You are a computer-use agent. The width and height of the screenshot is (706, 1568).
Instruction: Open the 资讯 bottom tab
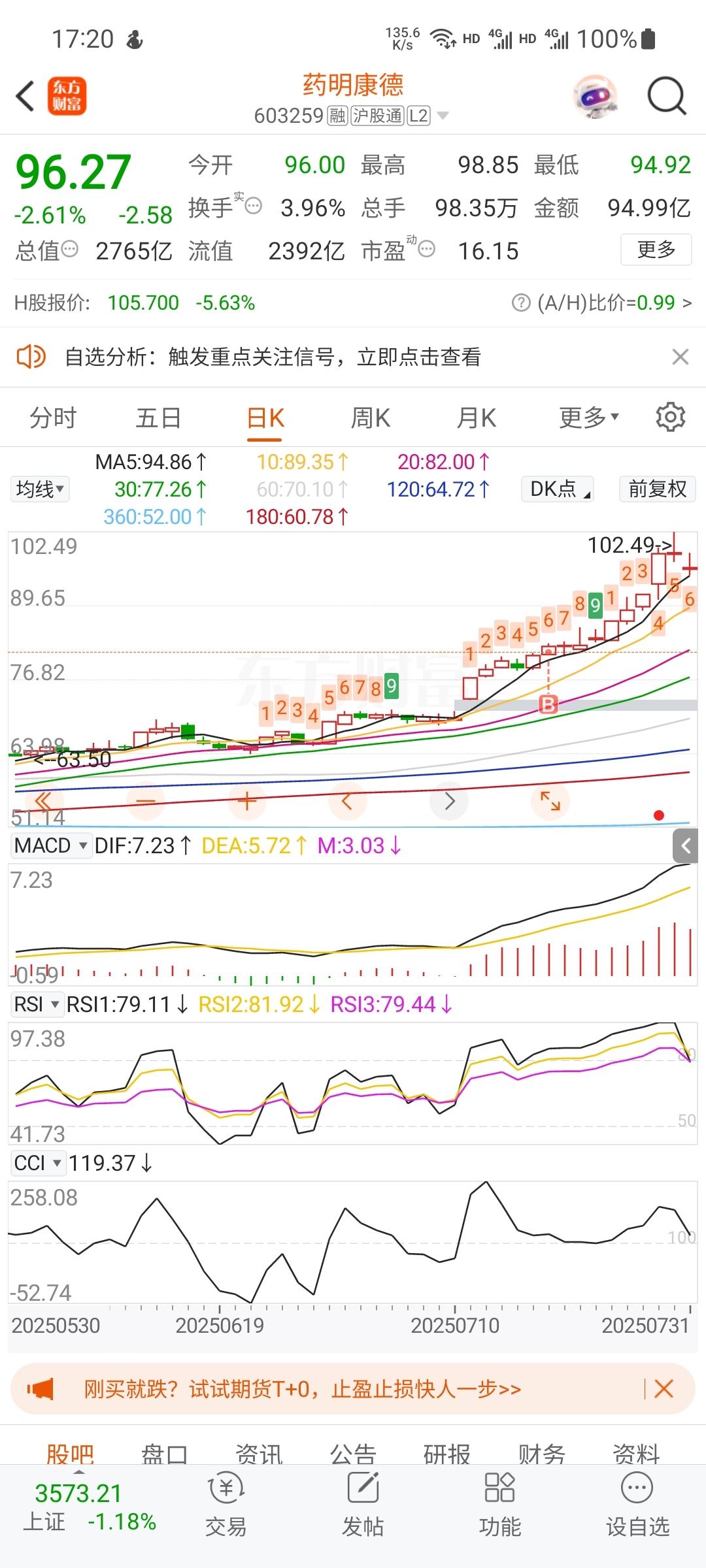pos(259,1454)
